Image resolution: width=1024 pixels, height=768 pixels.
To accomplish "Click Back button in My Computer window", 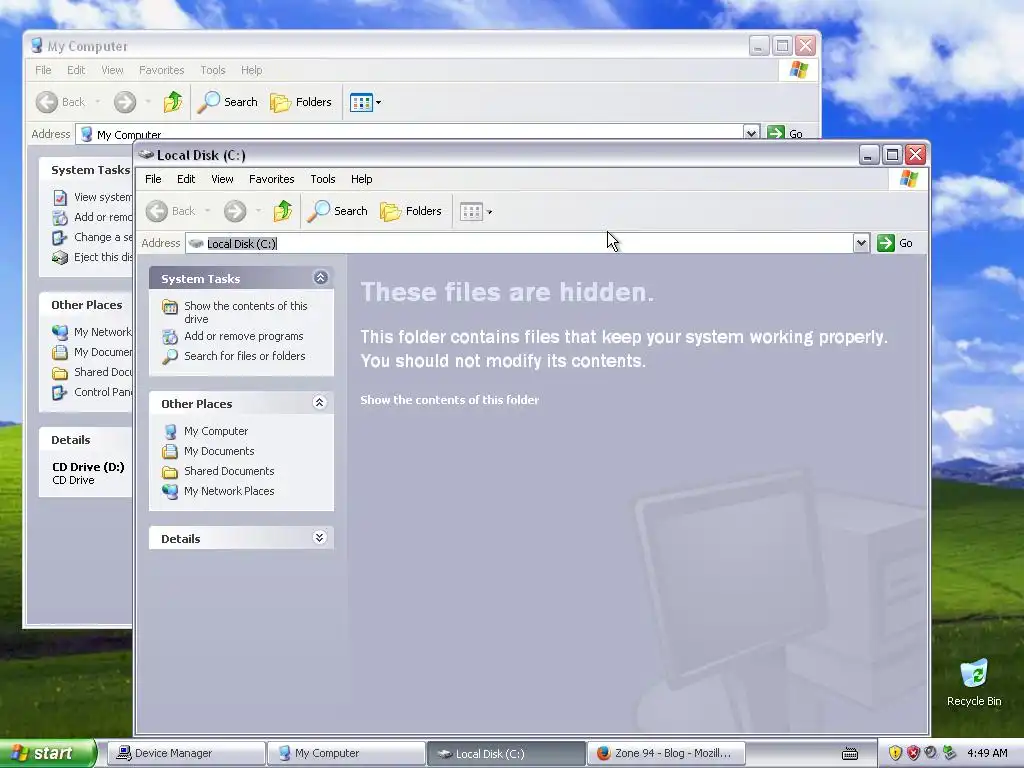I will [x=60, y=102].
